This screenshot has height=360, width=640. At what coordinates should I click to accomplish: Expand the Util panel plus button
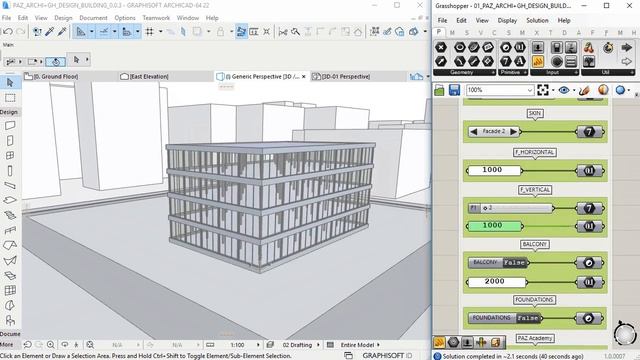click(632, 72)
